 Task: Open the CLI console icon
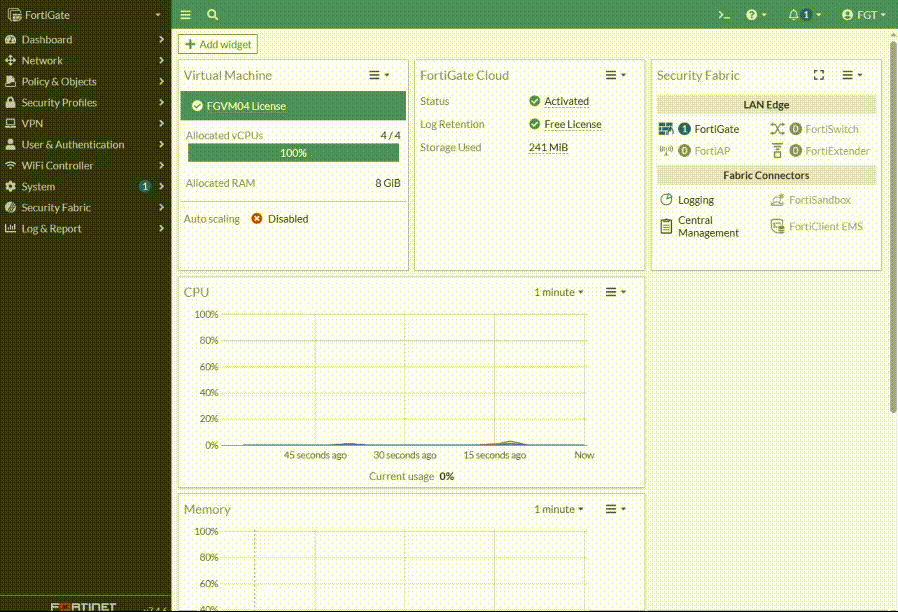[x=725, y=15]
